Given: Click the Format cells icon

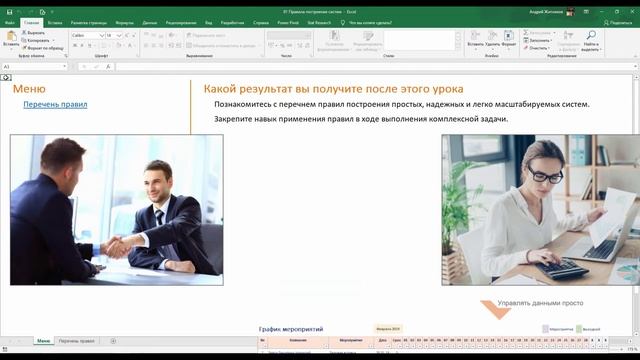Looking at the screenshot, I should click(509, 35).
